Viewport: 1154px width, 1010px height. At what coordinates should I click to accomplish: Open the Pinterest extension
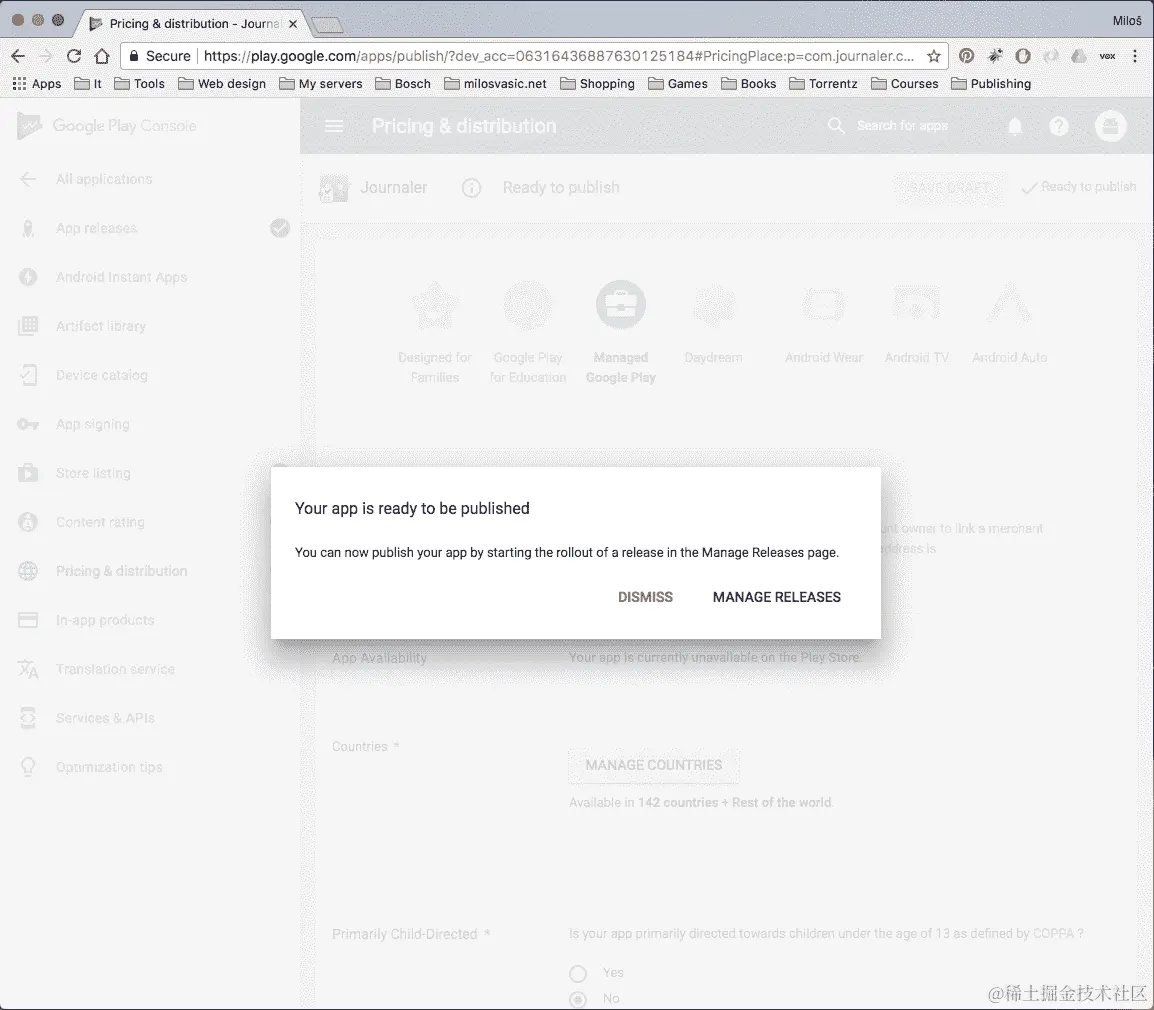click(x=966, y=56)
